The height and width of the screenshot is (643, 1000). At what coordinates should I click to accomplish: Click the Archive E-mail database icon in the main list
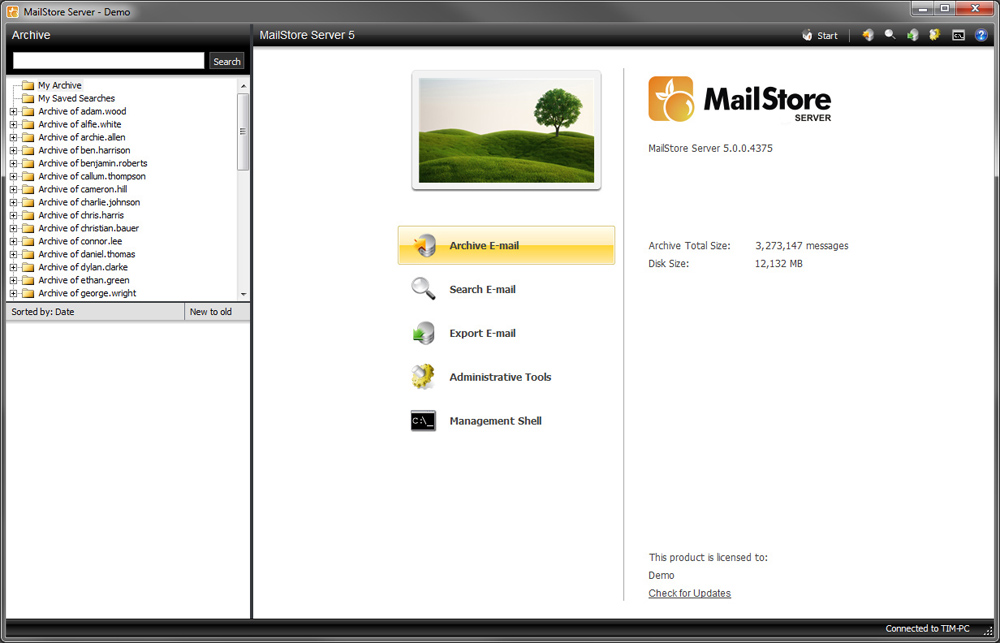coord(423,246)
